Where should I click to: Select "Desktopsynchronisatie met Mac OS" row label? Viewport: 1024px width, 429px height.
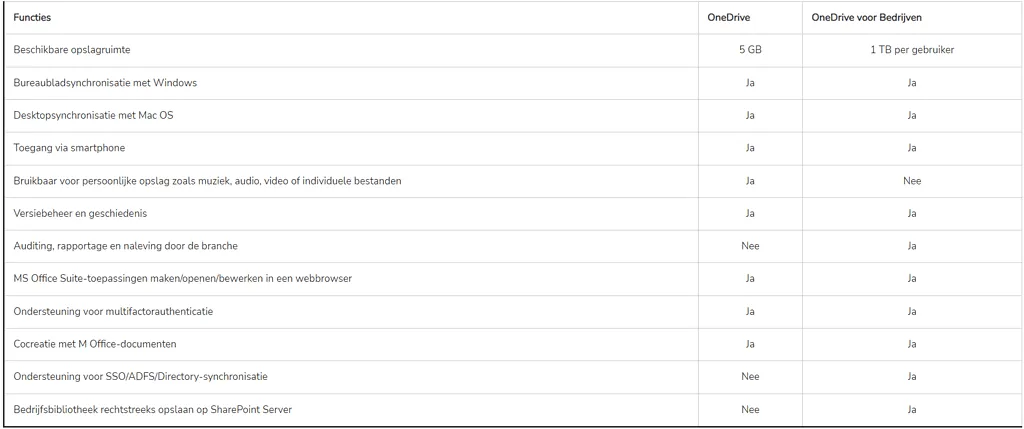(96, 115)
